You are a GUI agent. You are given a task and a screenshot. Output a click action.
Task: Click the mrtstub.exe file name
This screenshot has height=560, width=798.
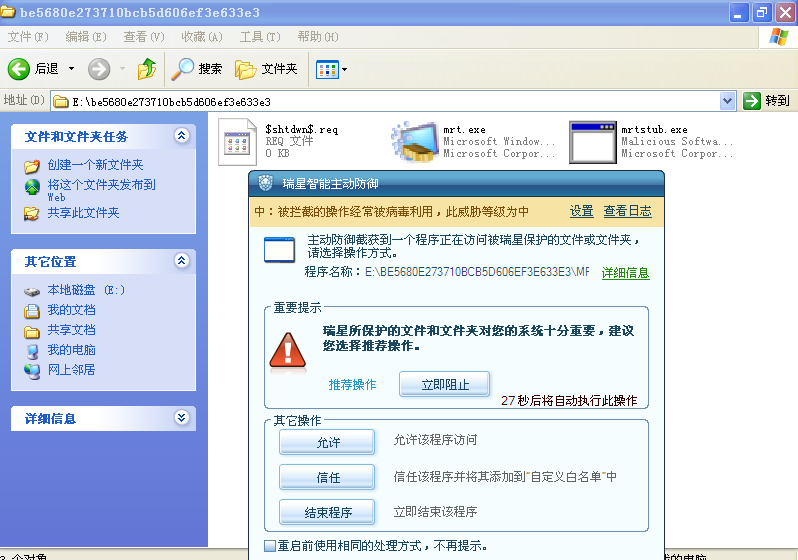[654, 130]
